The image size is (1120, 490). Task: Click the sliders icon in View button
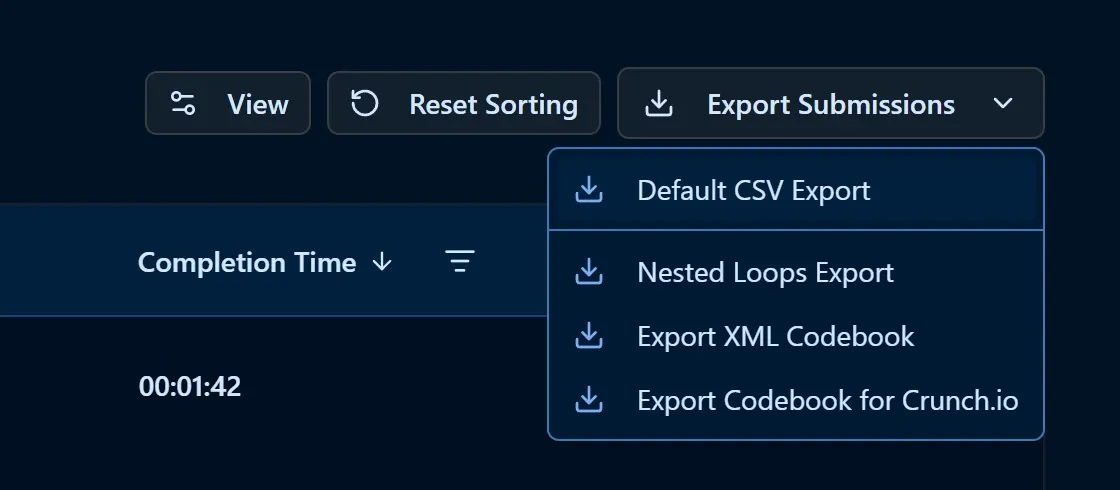coord(182,104)
